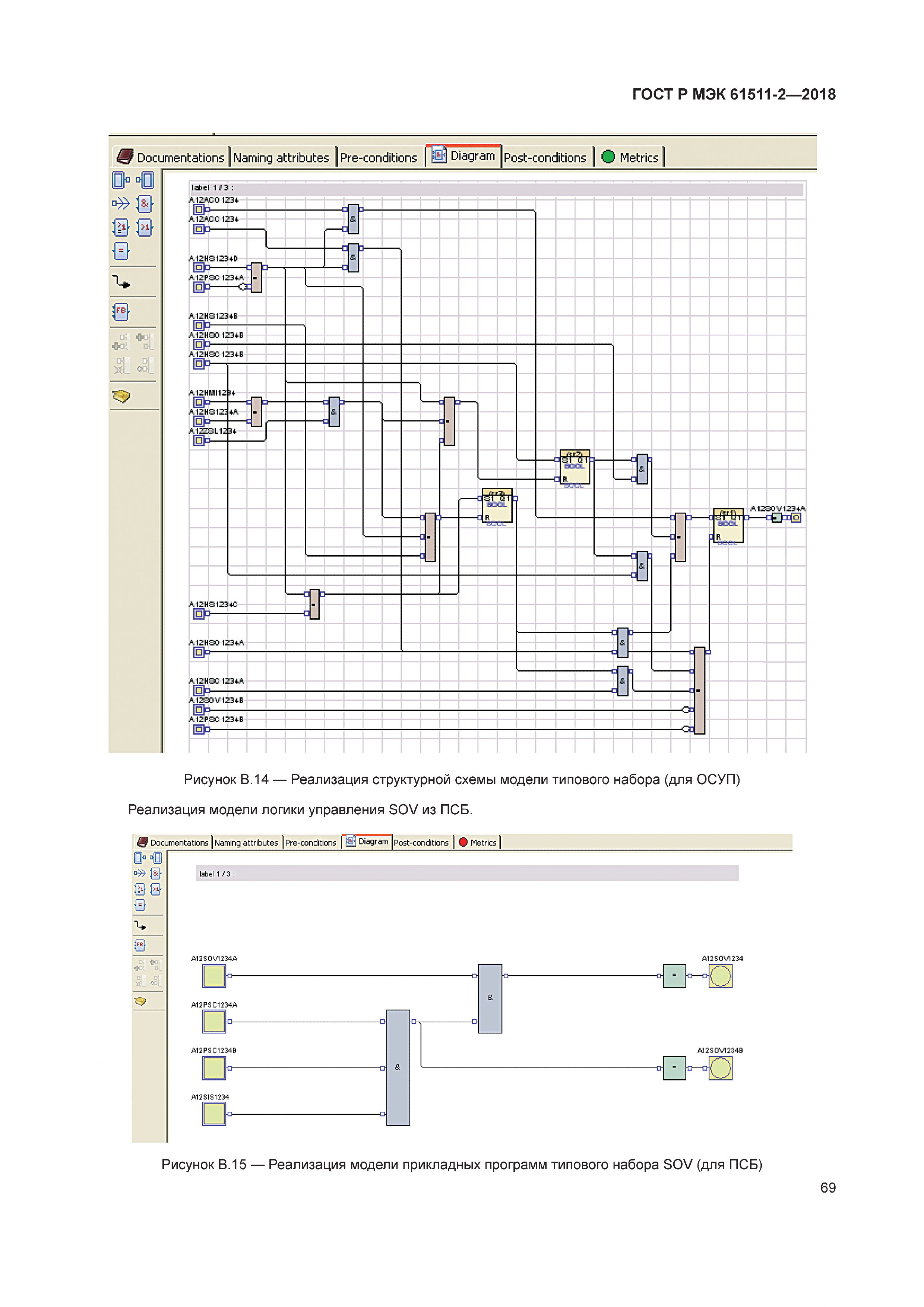Open the red-dot Metrics tab in Figure B.15 editor

(477, 843)
